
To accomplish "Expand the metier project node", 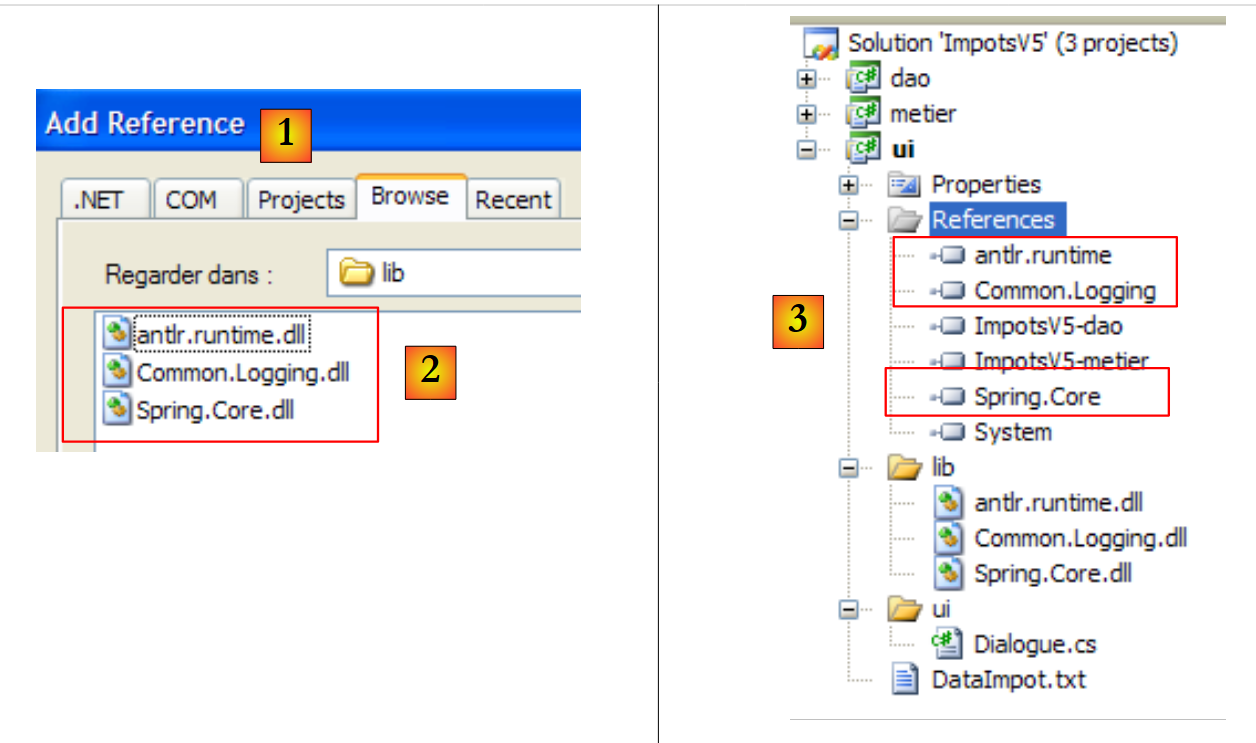I will 807,114.
